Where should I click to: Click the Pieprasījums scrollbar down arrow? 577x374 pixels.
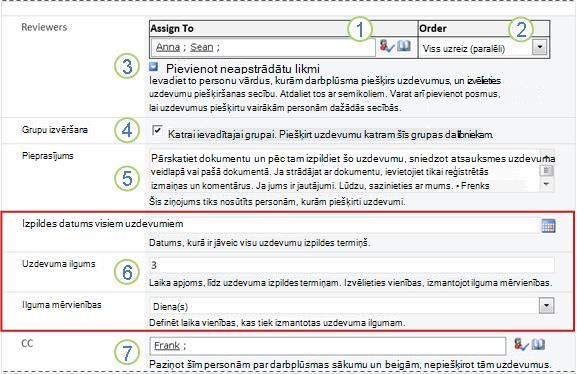coord(547,185)
